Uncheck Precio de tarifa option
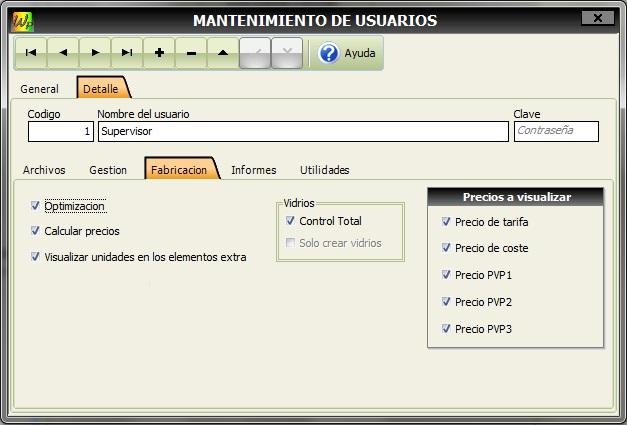This screenshot has width=627, height=425. [446, 222]
